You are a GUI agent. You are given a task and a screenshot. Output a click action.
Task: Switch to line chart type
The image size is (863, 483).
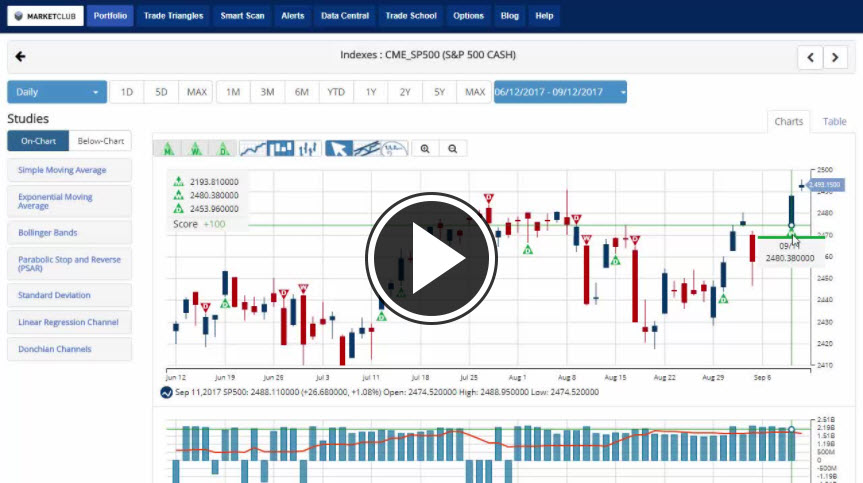(254, 149)
